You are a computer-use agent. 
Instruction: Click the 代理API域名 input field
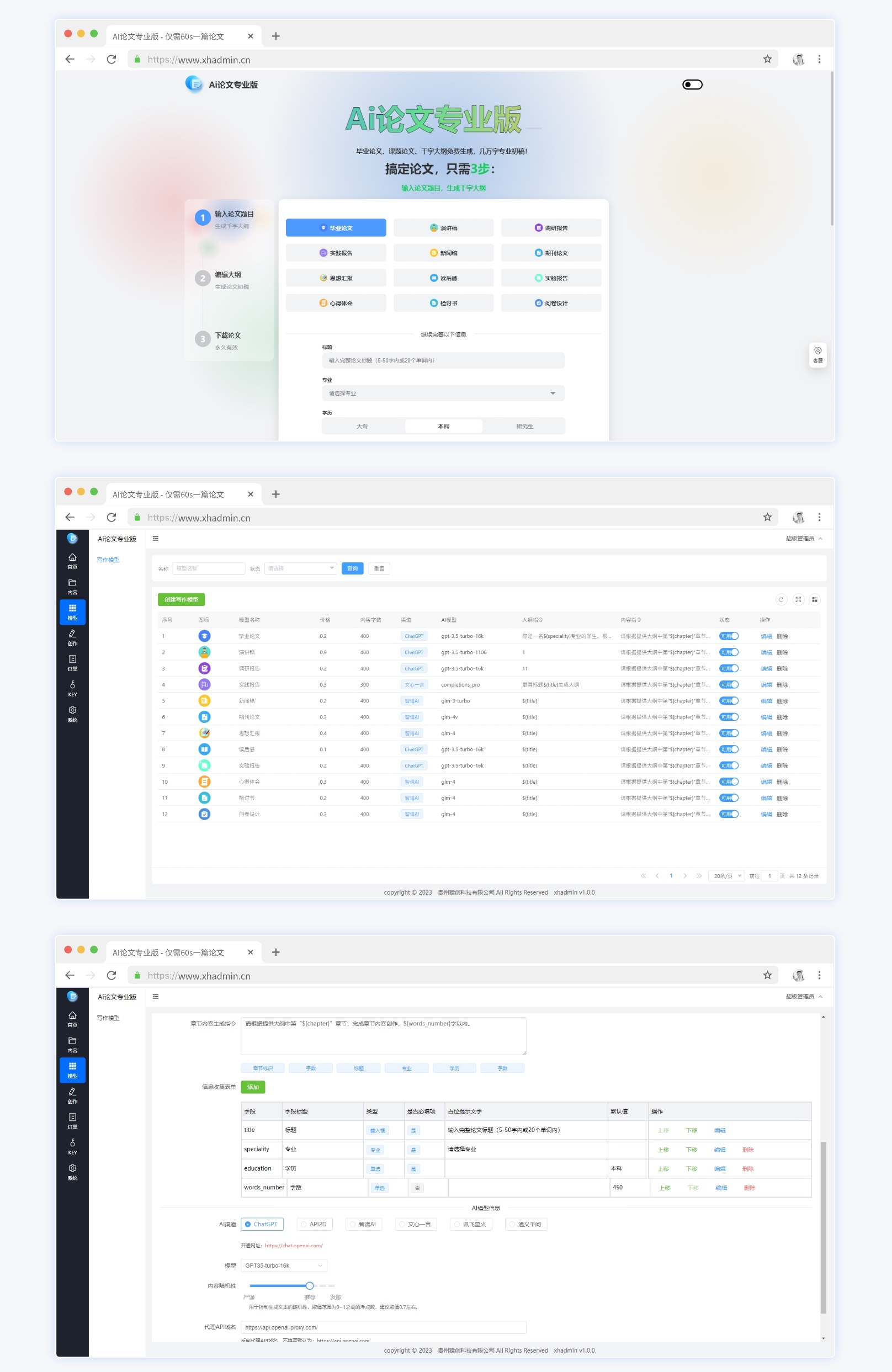(x=383, y=1326)
